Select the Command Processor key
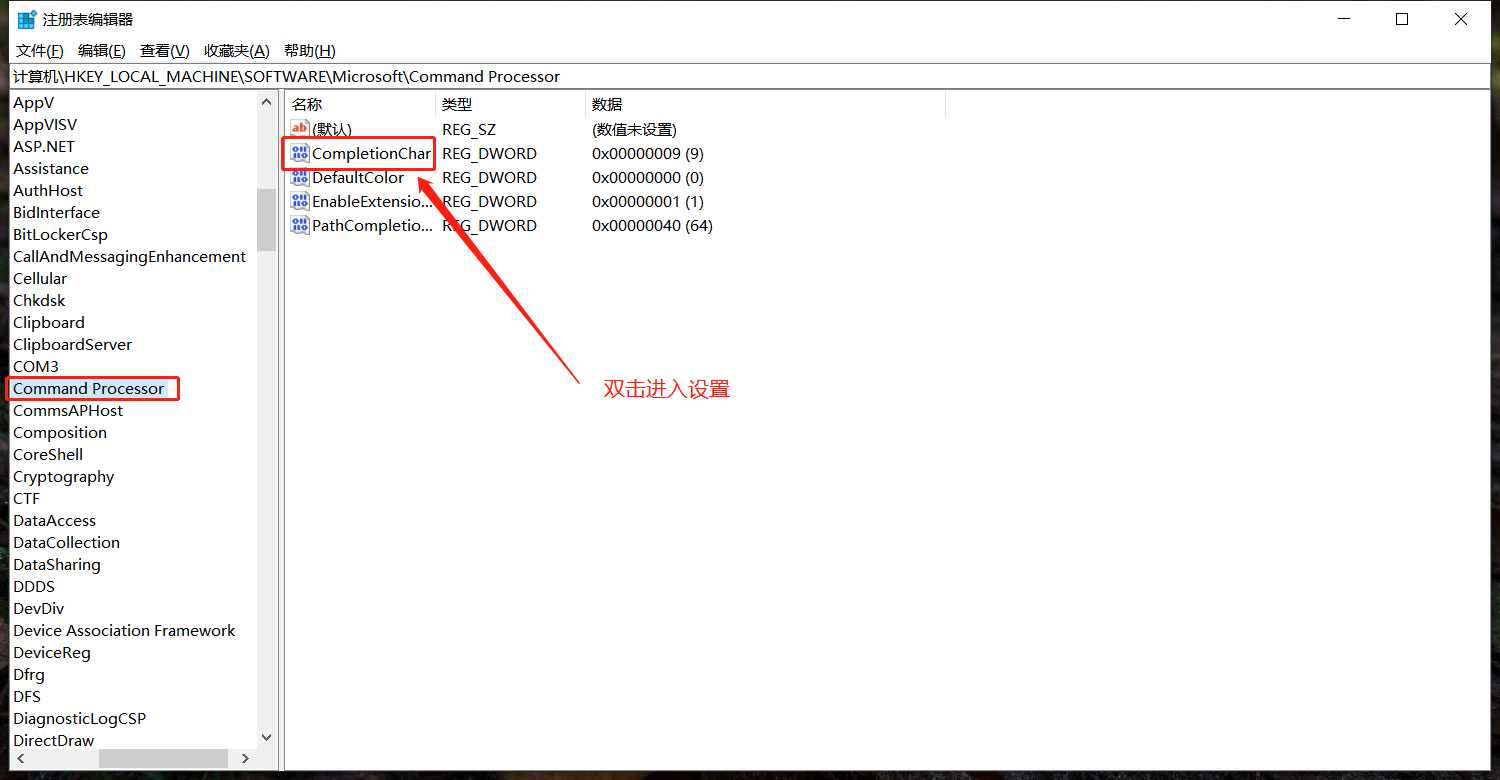The width and height of the screenshot is (1500, 780). (88, 388)
